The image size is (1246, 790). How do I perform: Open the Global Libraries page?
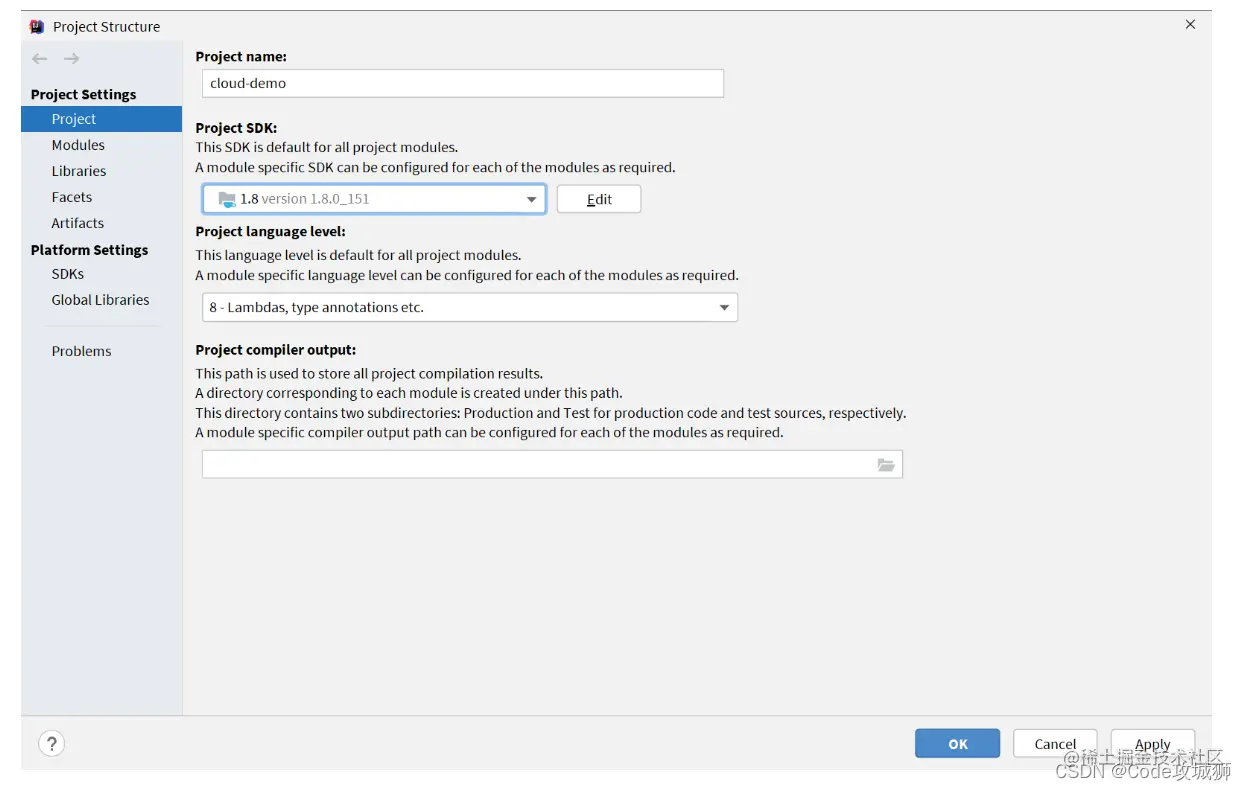[x=100, y=300]
